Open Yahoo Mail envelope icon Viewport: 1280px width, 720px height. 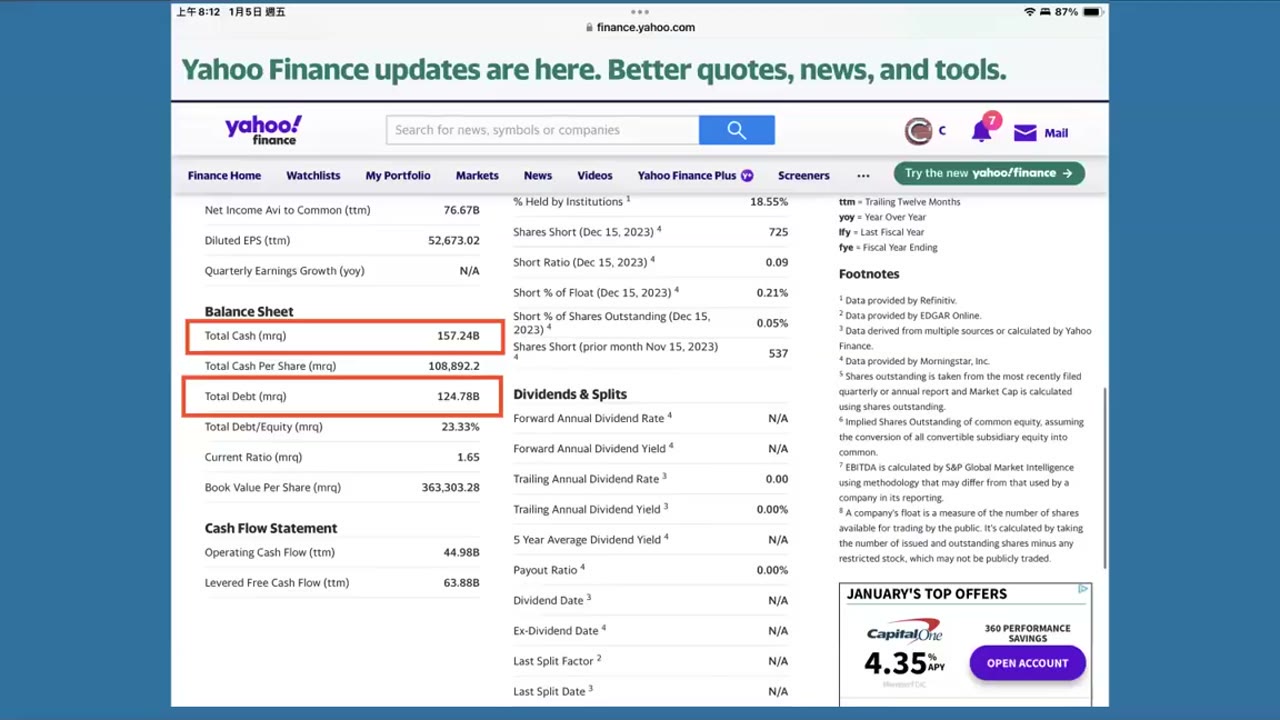1025,133
